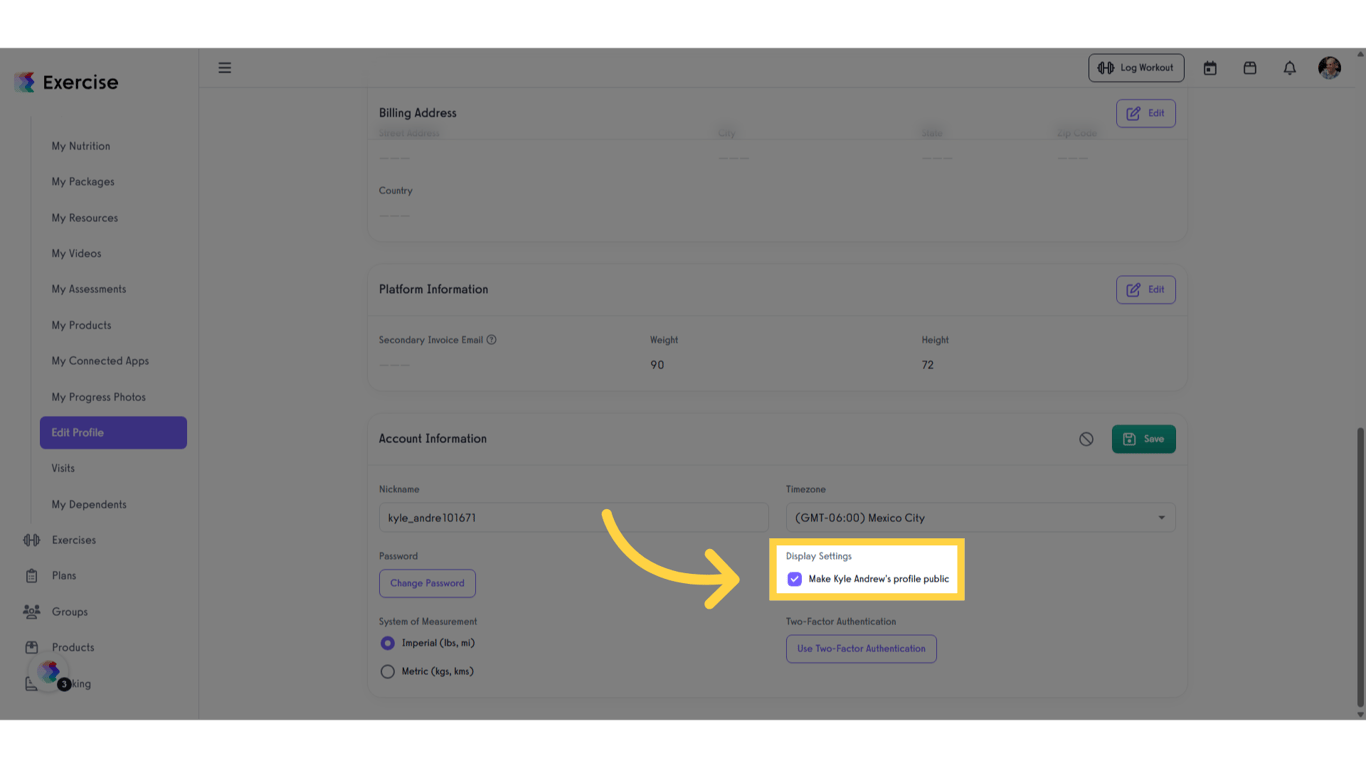Open My Connected Apps in the sidebar
Viewport: 1366px width, 768px height.
100,361
